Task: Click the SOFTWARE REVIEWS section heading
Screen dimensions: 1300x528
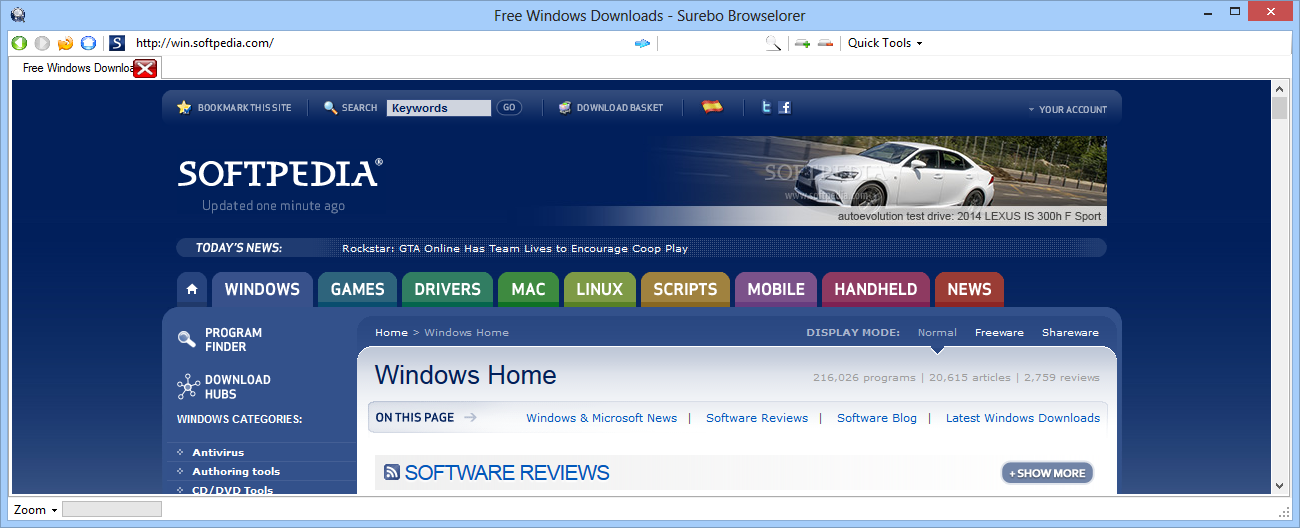Action: 507,473
